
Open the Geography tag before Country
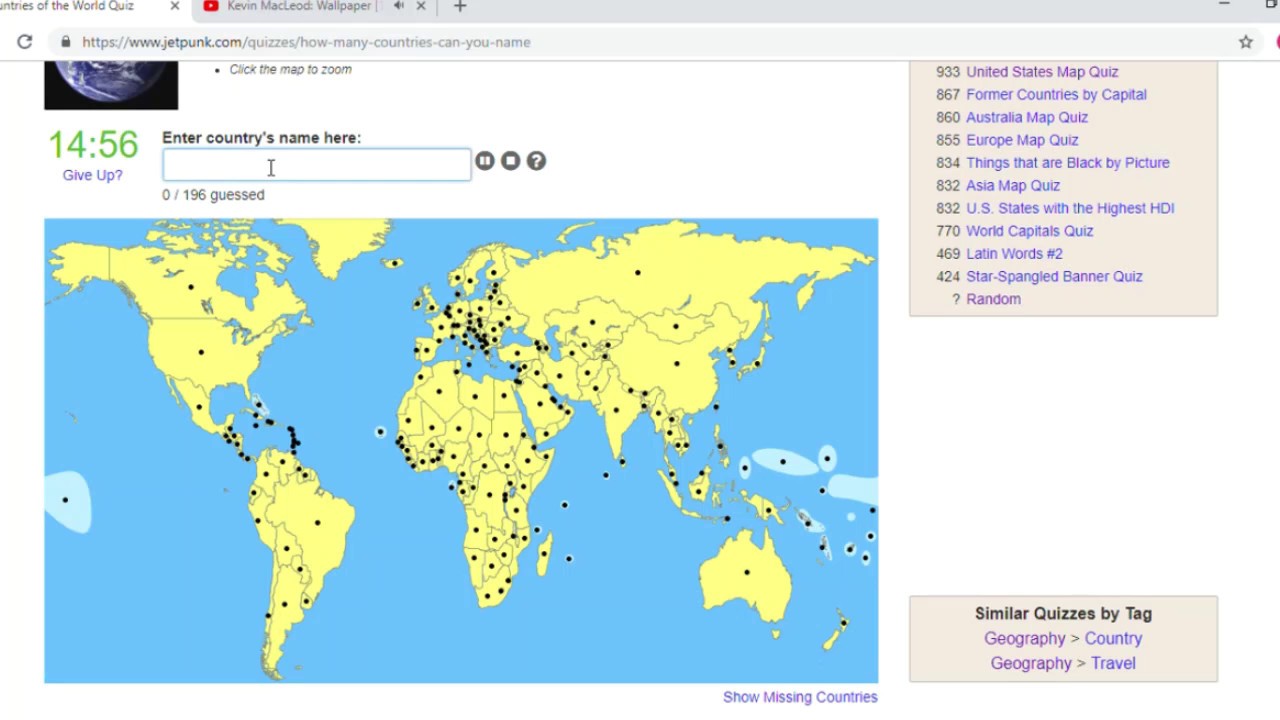(x=1024, y=638)
